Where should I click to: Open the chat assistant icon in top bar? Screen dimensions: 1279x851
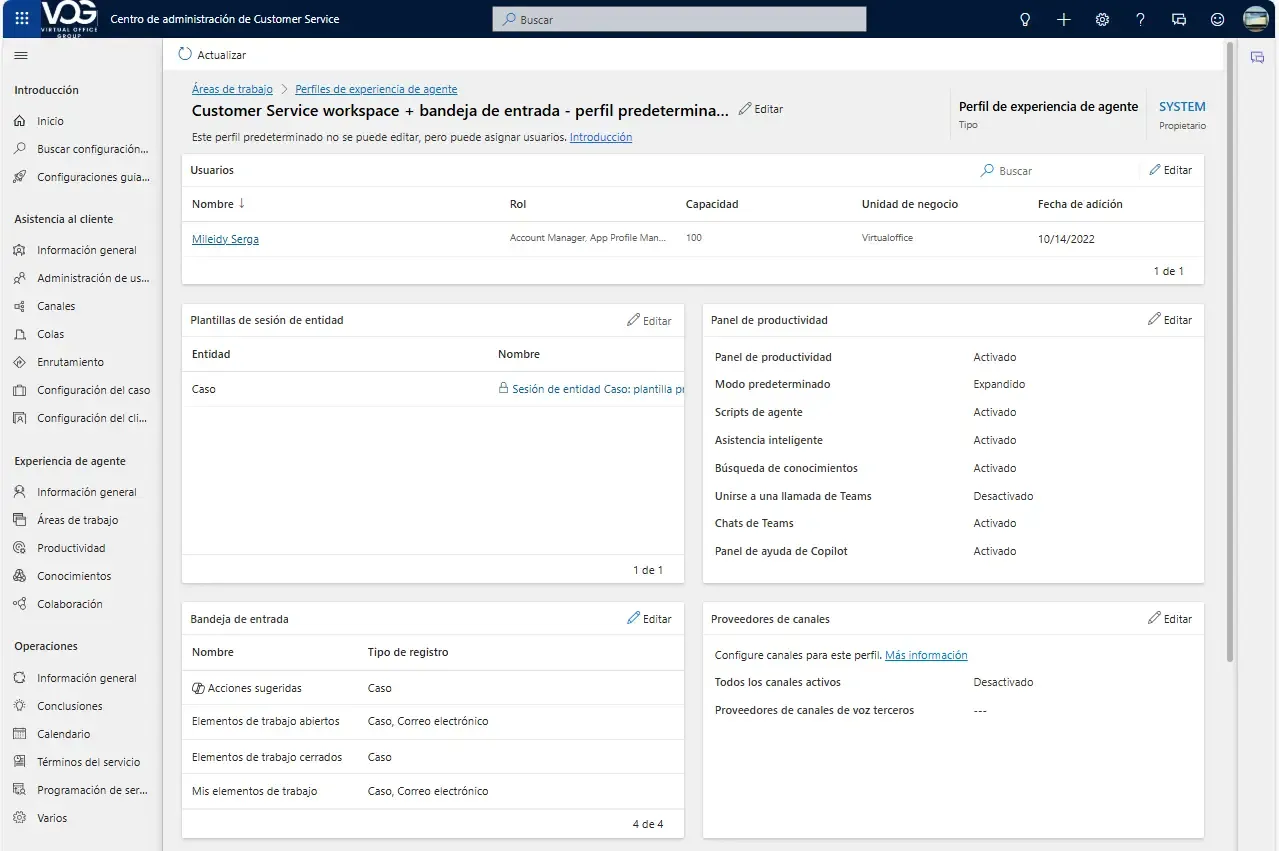click(1179, 19)
